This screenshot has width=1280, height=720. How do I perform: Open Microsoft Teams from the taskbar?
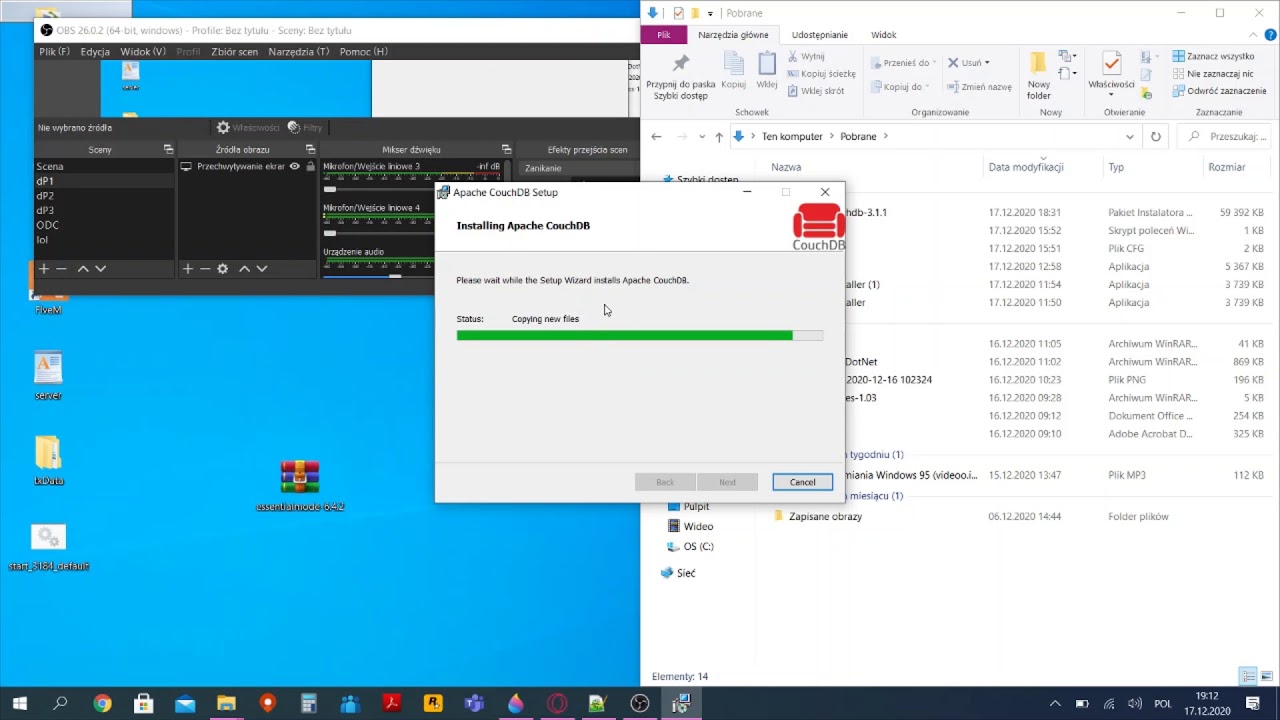[x=474, y=704]
